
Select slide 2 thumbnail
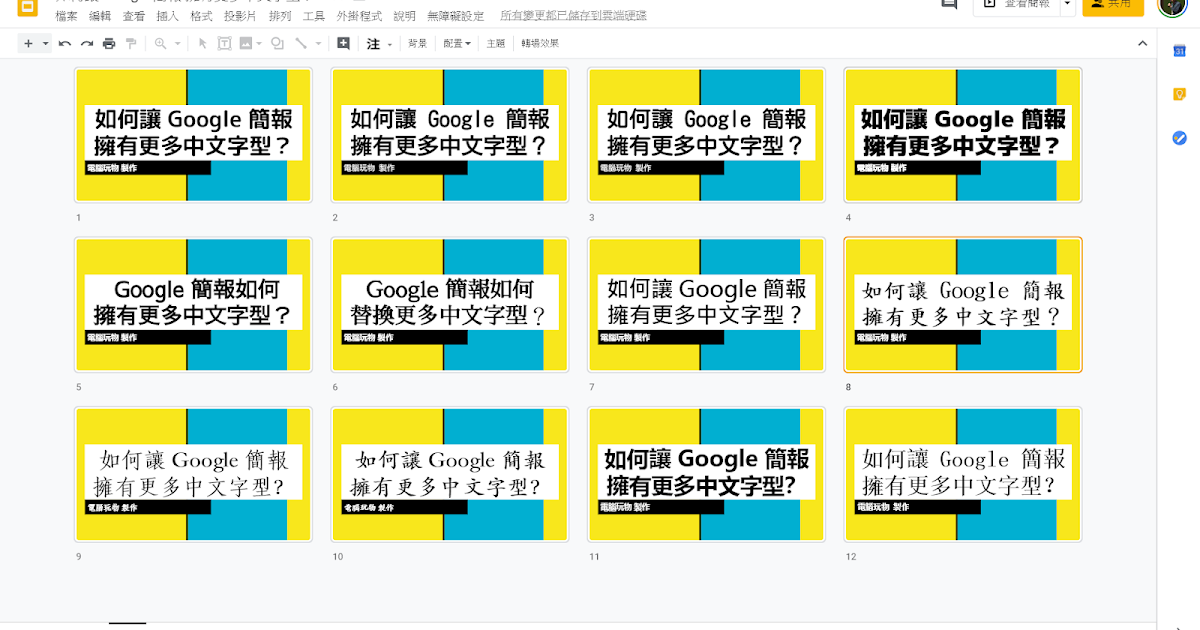tap(450, 135)
